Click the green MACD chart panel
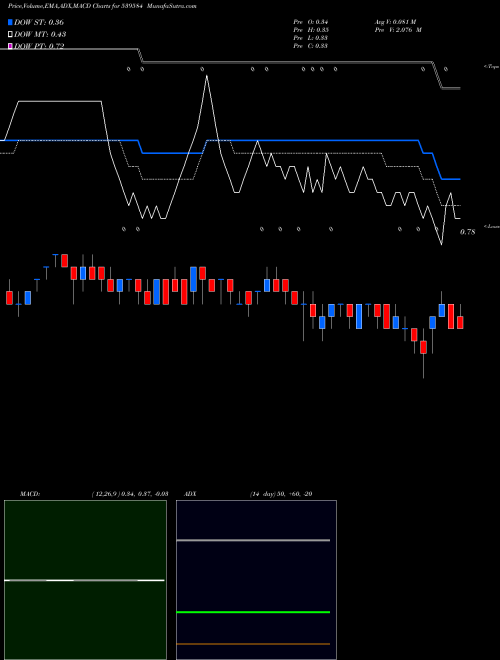The height and width of the screenshot is (660, 500). click(85, 580)
